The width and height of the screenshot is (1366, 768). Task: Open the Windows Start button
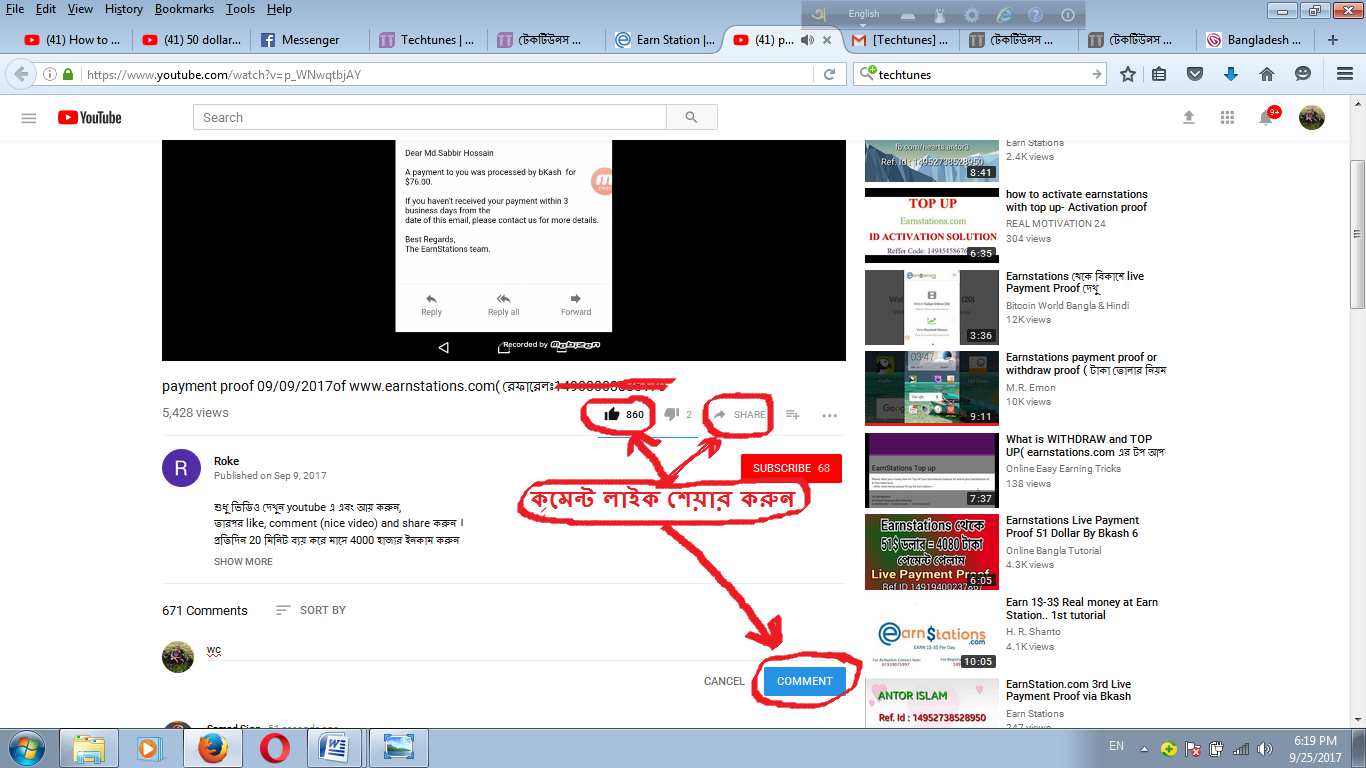tap(26, 748)
